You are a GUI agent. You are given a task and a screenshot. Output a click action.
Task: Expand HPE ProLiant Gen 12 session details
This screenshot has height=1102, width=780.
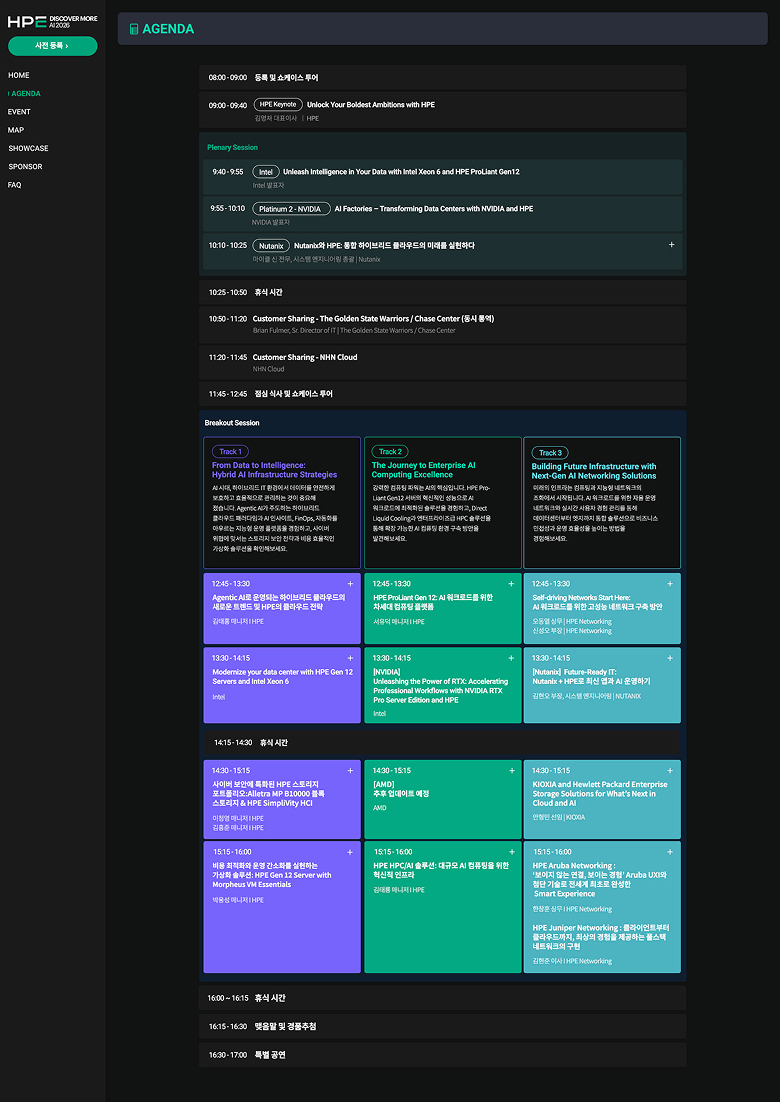click(x=511, y=583)
